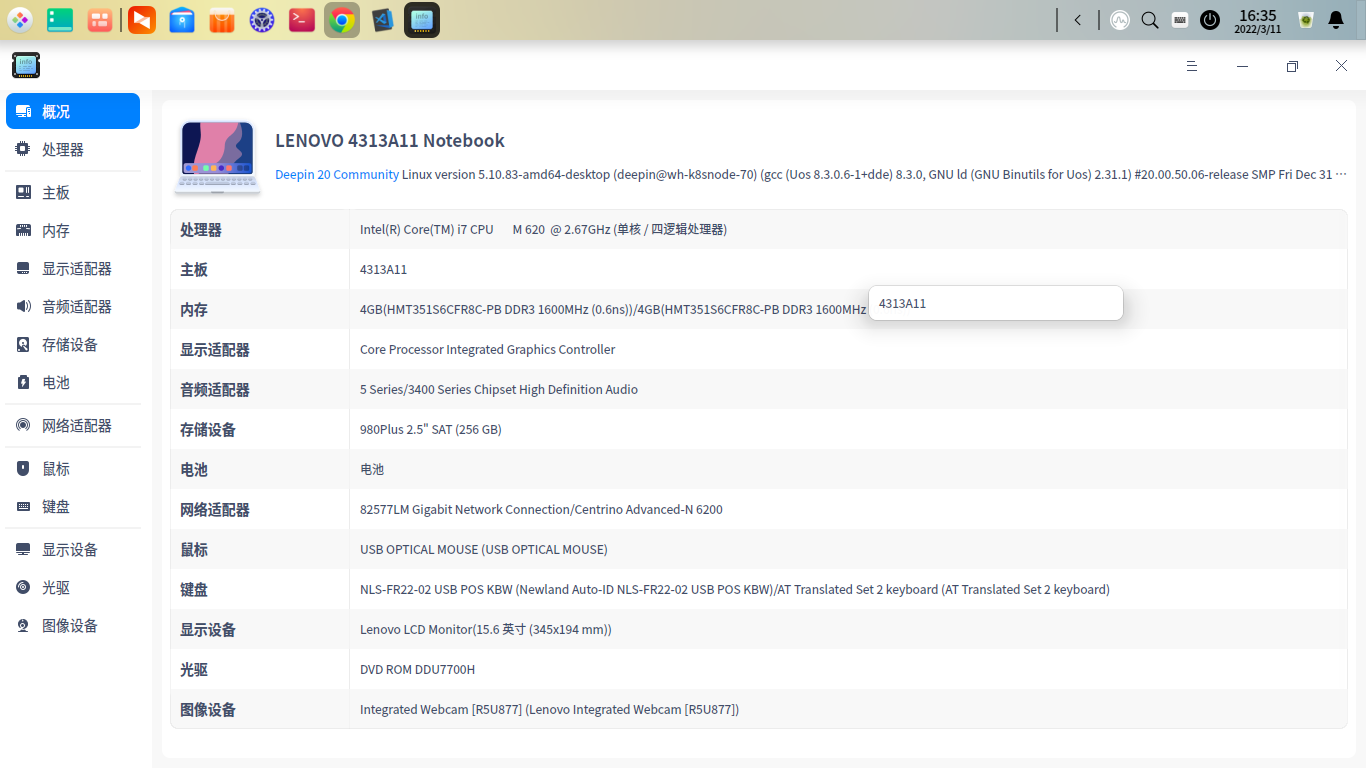This screenshot has width=1366, height=768.
Task: Select the 4313A11 value in the 主板 row
Action: [x=383, y=269]
